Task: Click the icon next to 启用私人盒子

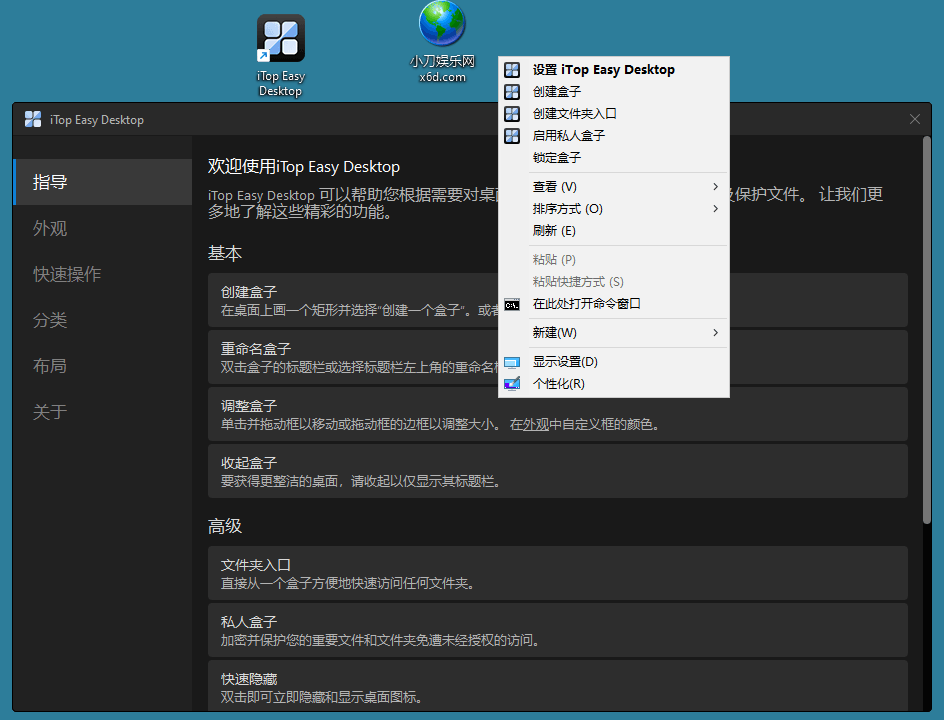Action: pos(512,135)
